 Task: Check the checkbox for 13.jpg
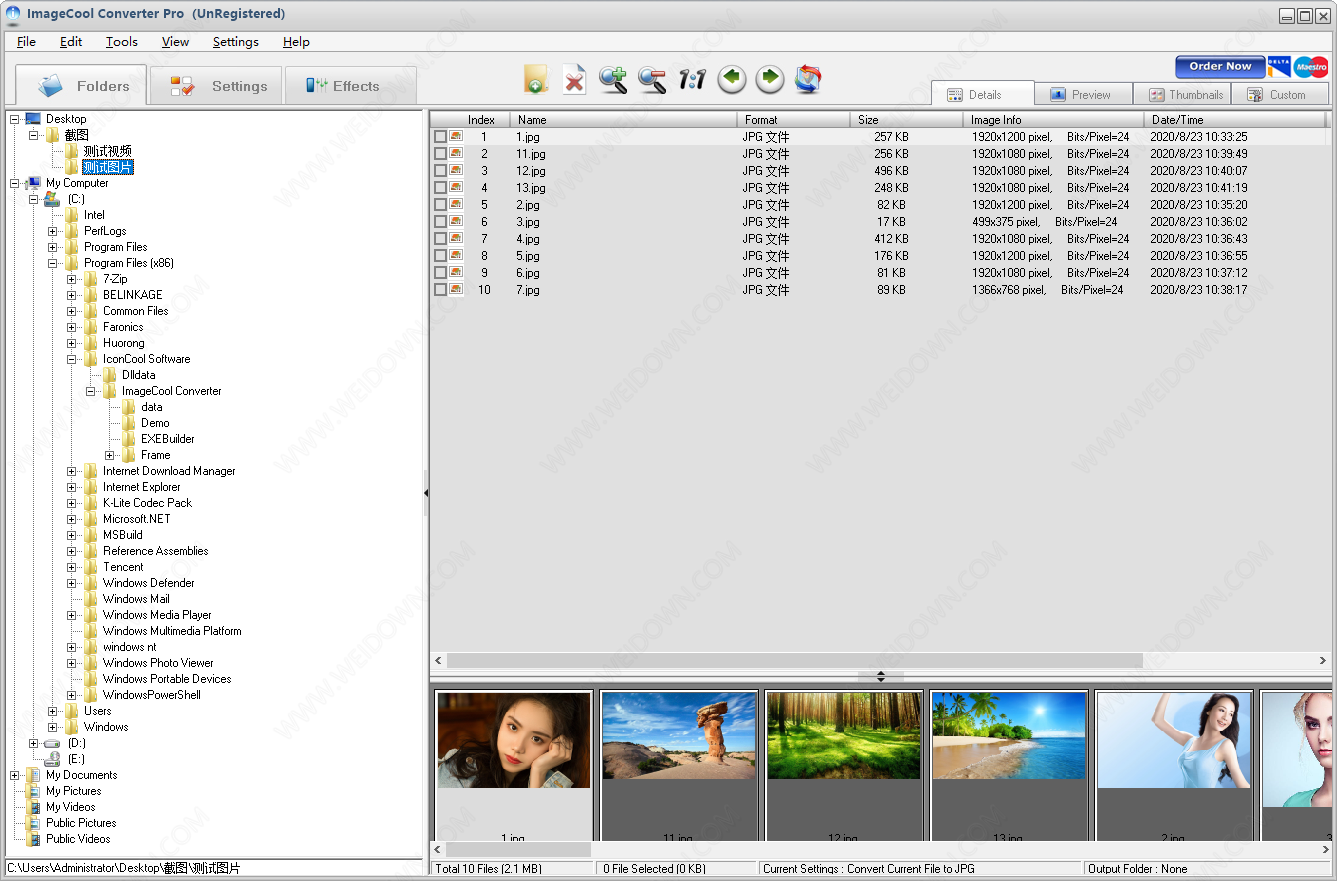tap(440, 188)
